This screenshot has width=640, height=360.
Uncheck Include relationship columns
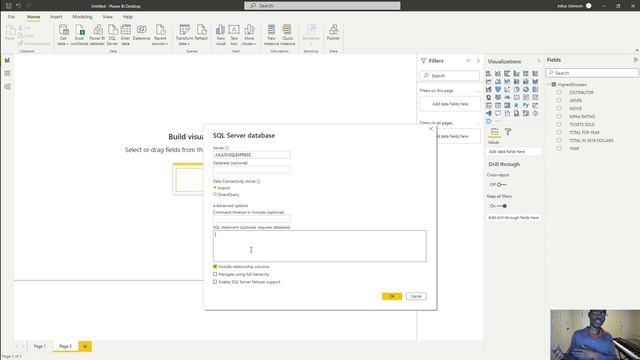tap(215, 267)
